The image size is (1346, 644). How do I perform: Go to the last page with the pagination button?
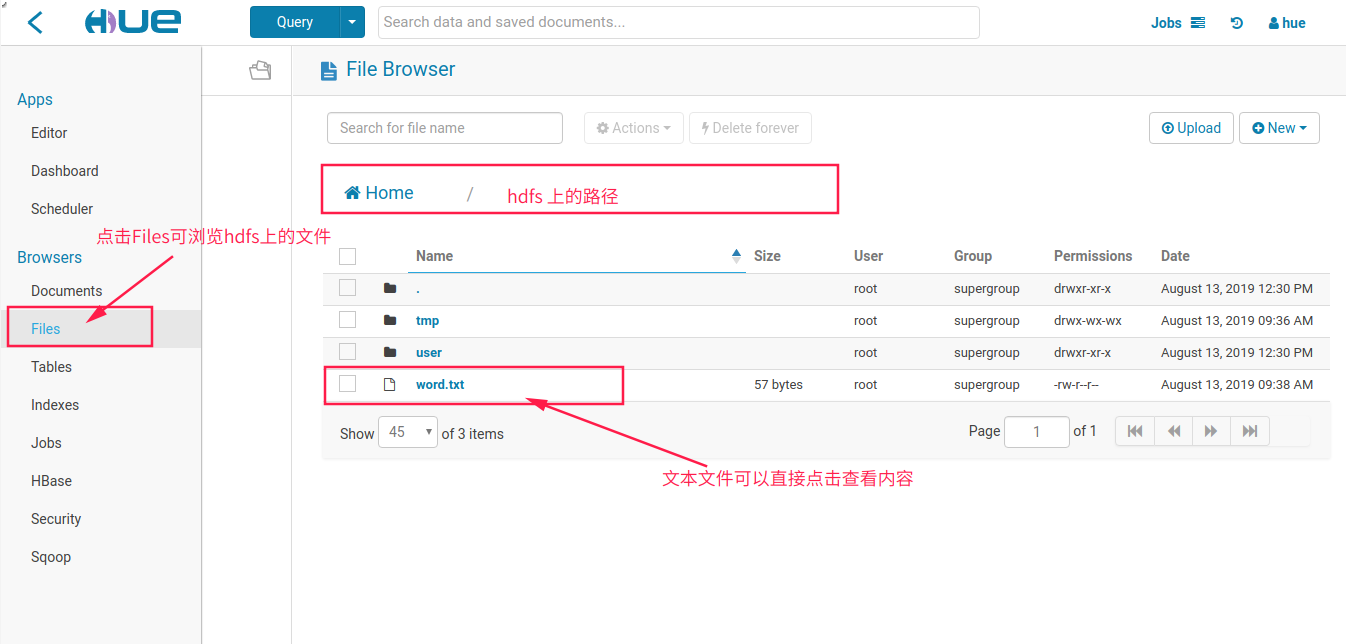(x=1250, y=431)
